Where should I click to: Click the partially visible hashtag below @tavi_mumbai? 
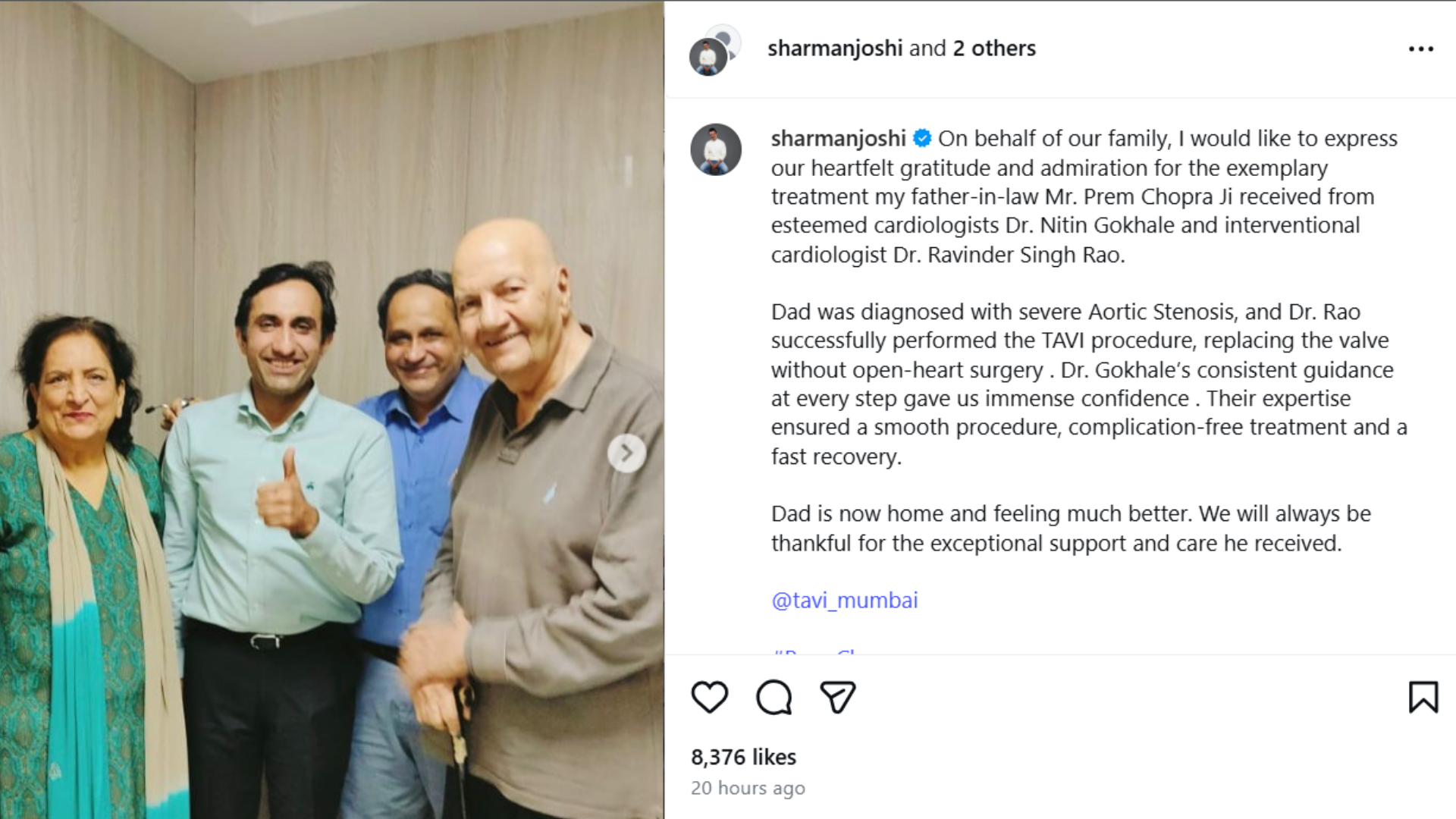(x=814, y=651)
